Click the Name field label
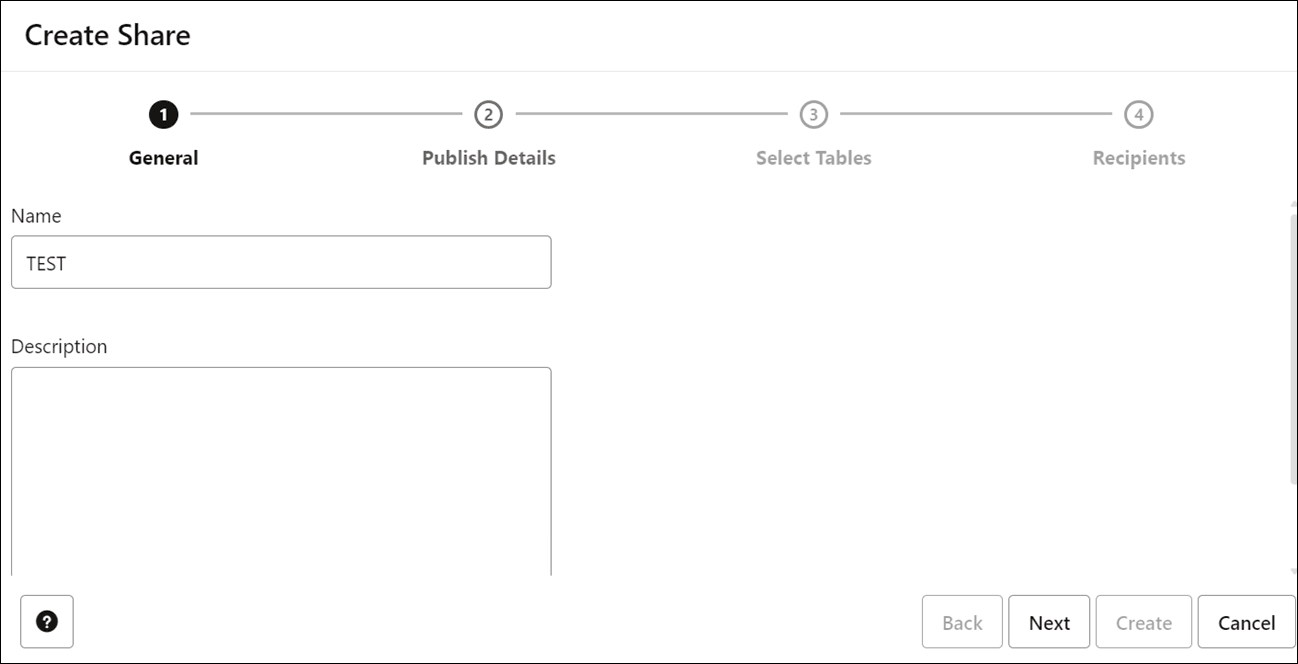Viewport: 1298px width, 664px height. [x=36, y=216]
